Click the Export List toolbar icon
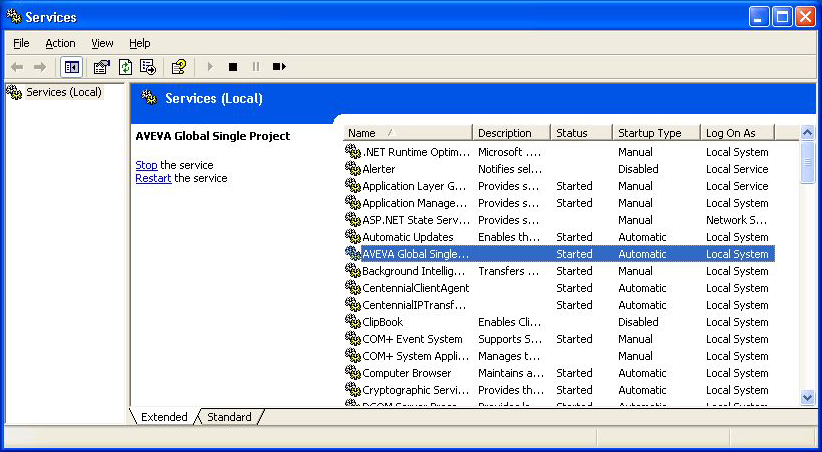 148,67
